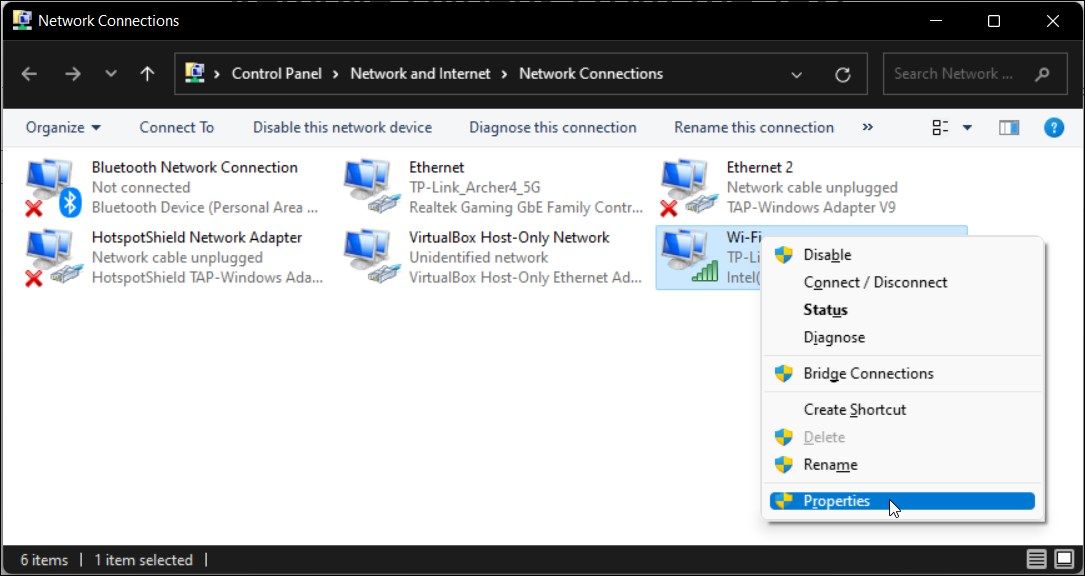
Task: Click inside the Search Network Connections box
Action: (960, 73)
